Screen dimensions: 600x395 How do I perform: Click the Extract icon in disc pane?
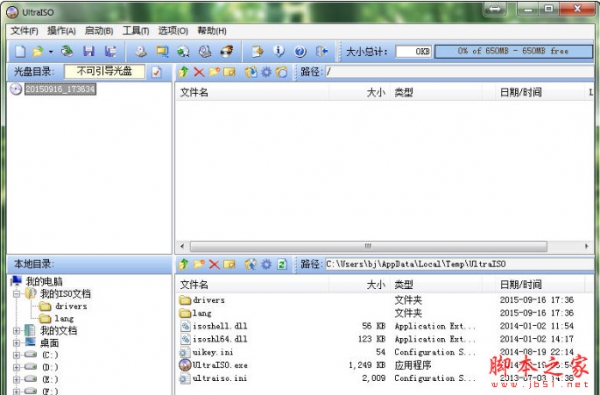pos(251,72)
